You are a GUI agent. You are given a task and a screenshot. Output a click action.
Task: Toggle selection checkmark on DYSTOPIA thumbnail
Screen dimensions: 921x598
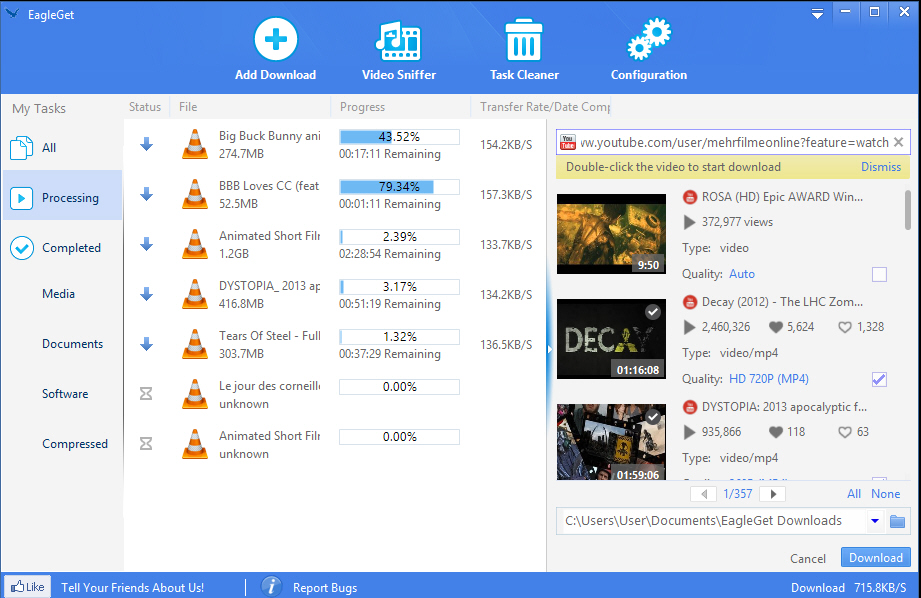[653, 416]
